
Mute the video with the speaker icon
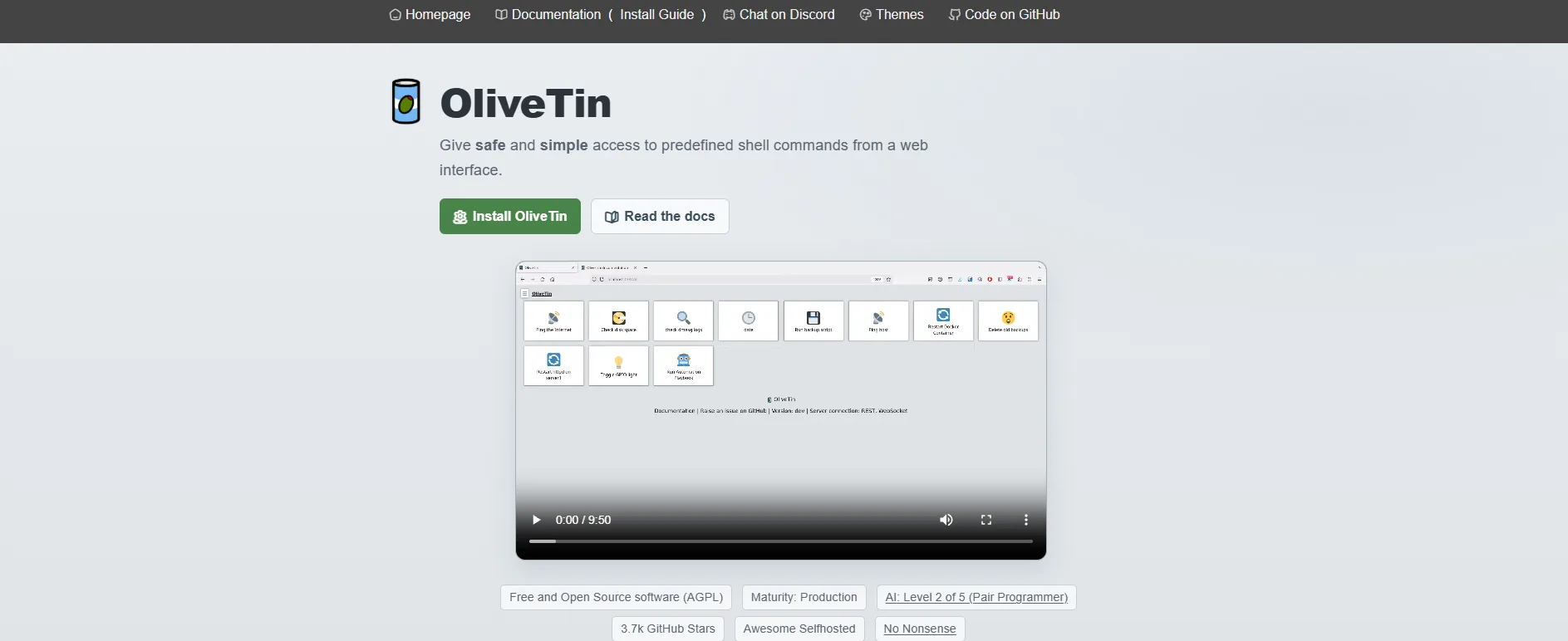pos(946,520)
